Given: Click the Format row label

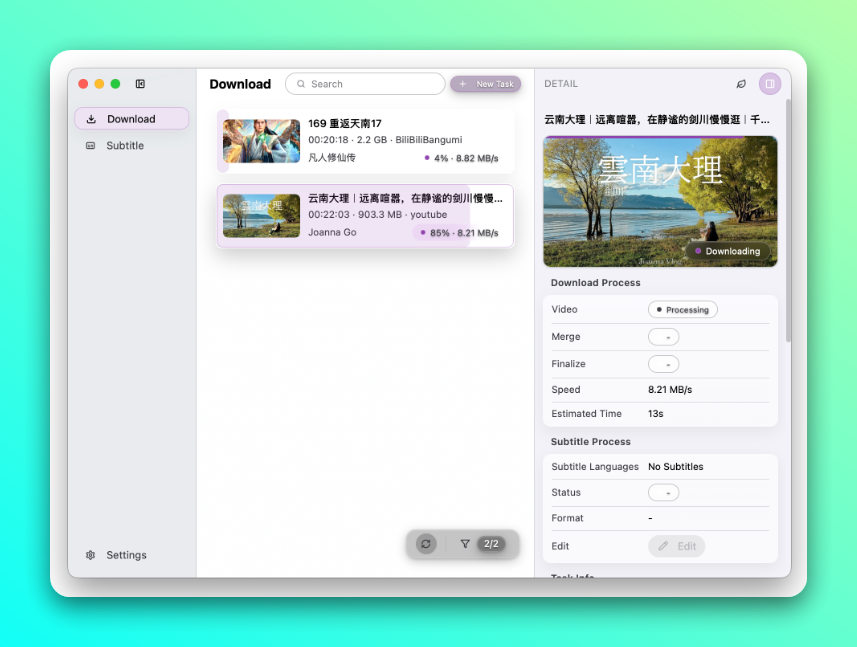Looking at the screenshot, I should pos(567,518).
